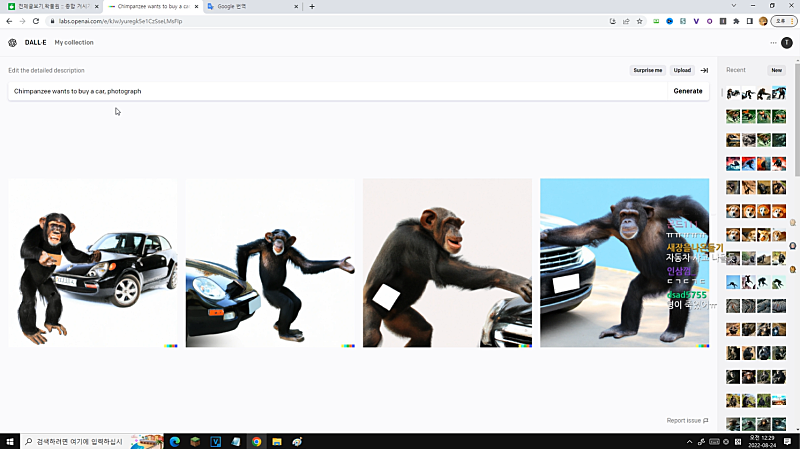Open the Windows Start menu
Screen dimensions: 800x449
pyautogui.click(x=10, y=441)
